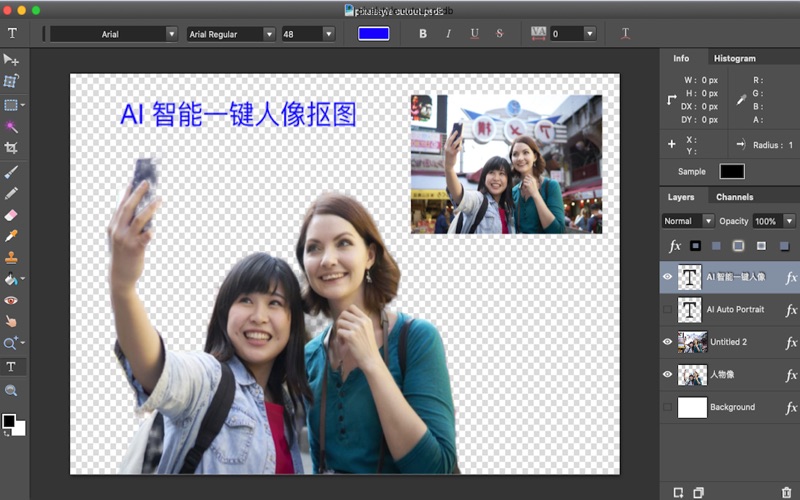The height and width of the screenshot is (500, 800).
Task: Apply underline text formatting
Action: 474,34
